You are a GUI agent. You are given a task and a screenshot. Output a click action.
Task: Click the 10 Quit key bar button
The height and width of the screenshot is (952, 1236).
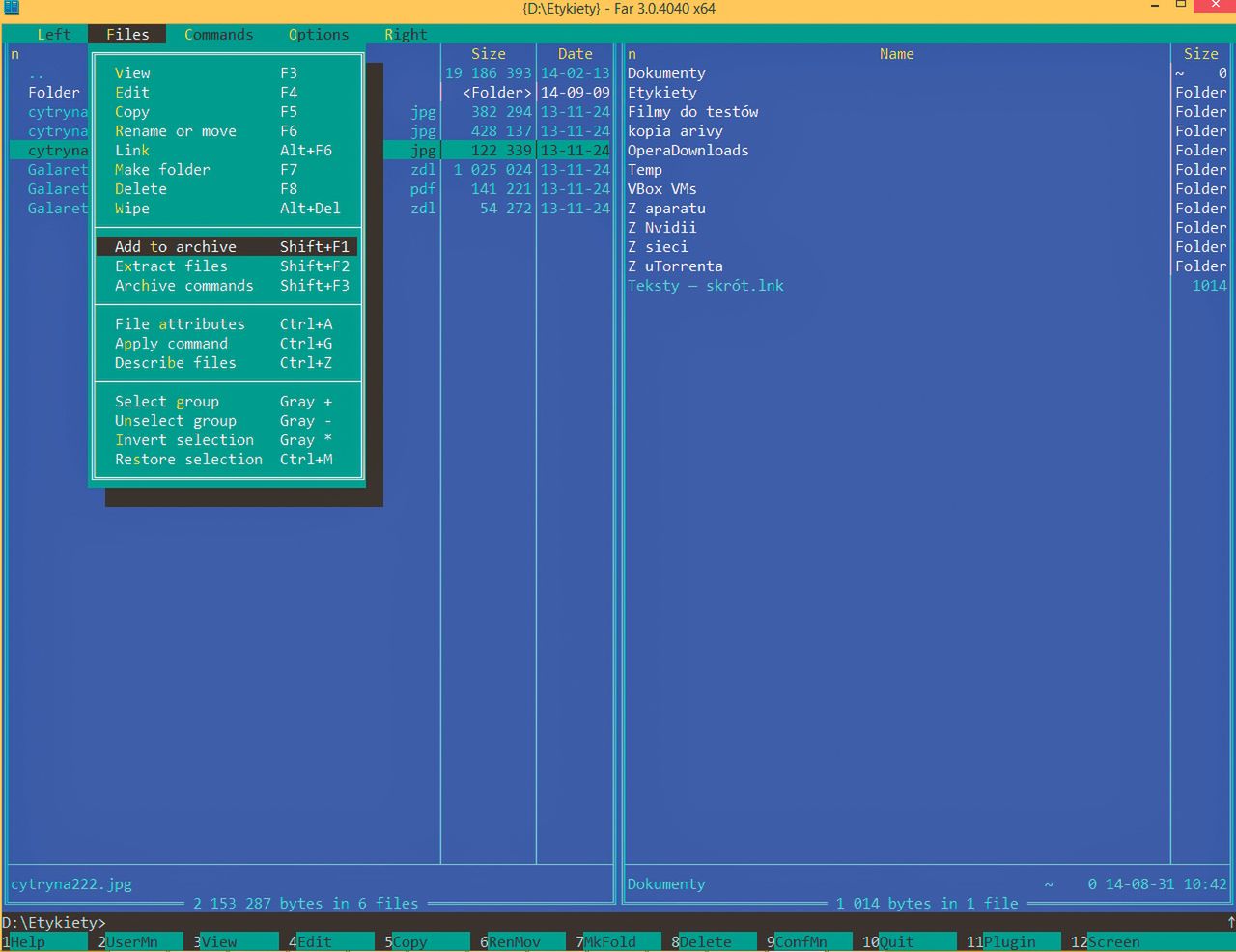pos(910,941)
